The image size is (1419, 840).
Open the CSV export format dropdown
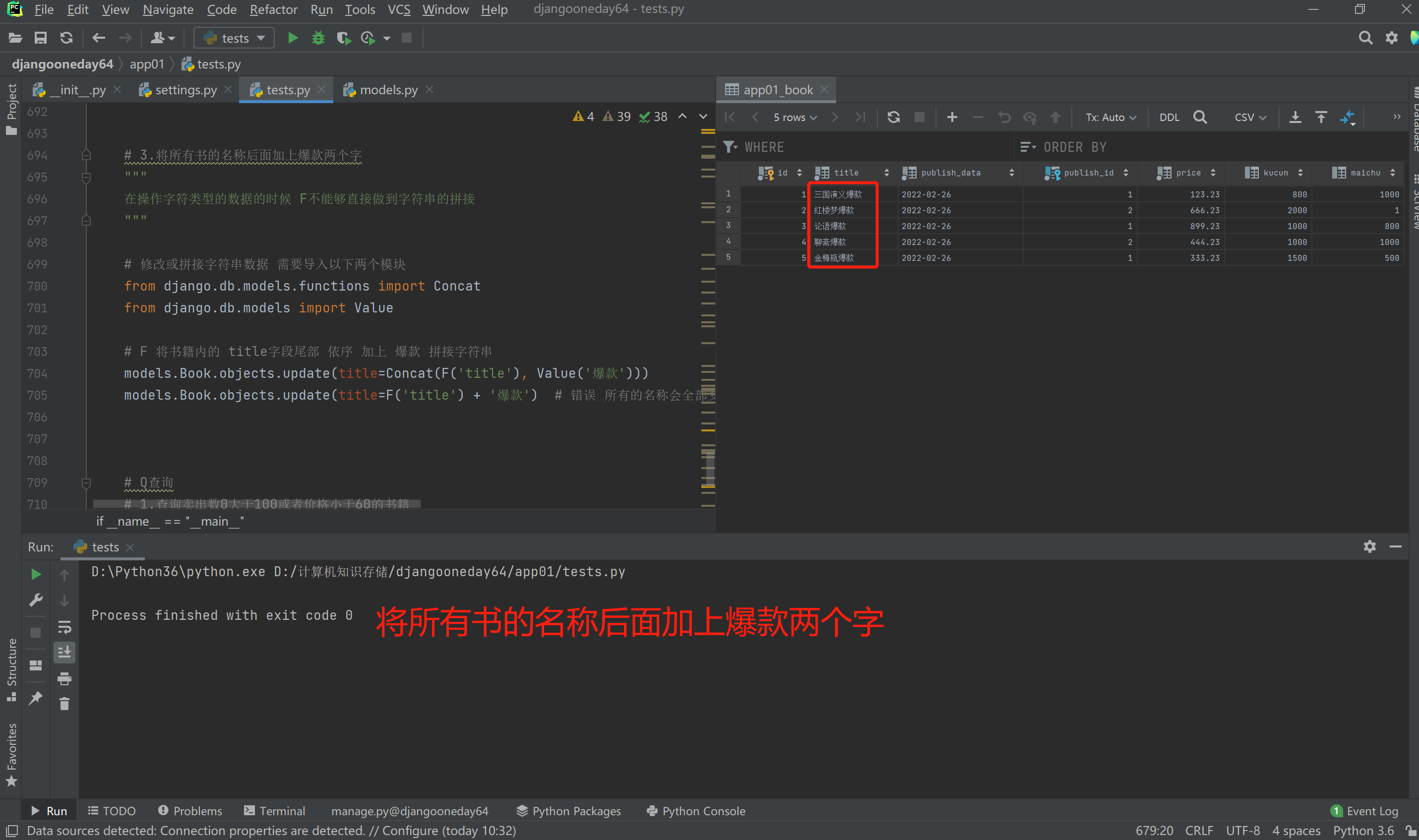click(x=1249, y=117)
